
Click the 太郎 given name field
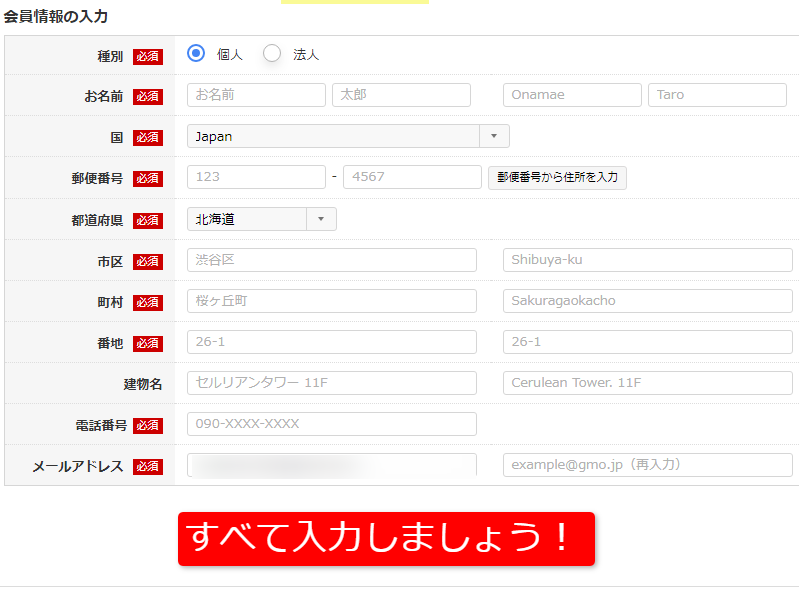point(401,95)
